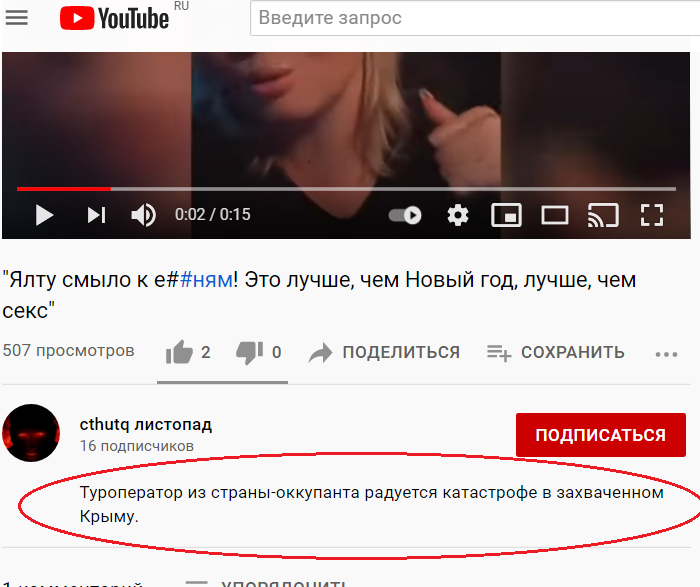Like the video with thumbs up
Viewport: 700px width, 587px height.
coord(179,352)
